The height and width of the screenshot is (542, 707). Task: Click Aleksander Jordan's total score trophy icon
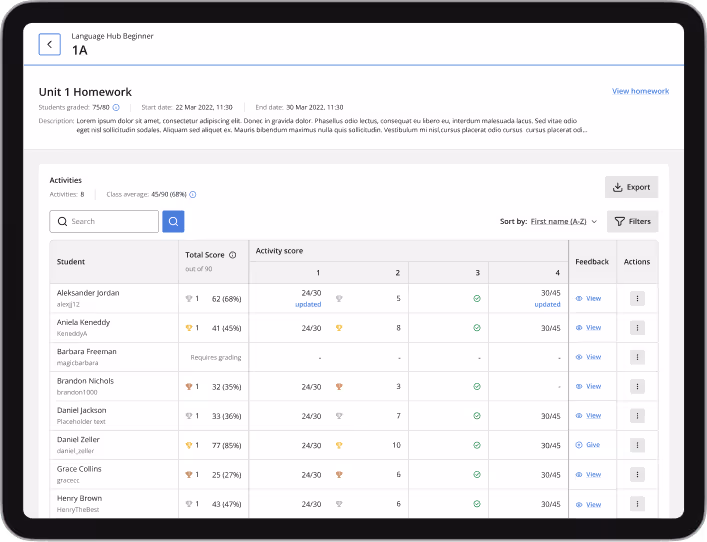(x=189, y=299)
